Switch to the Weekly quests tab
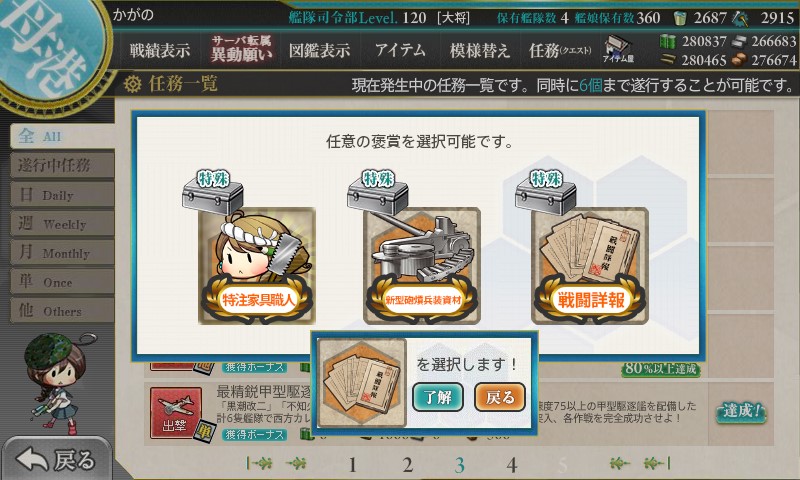This screenshot has height=480, width=800. (x=62, y=224)
